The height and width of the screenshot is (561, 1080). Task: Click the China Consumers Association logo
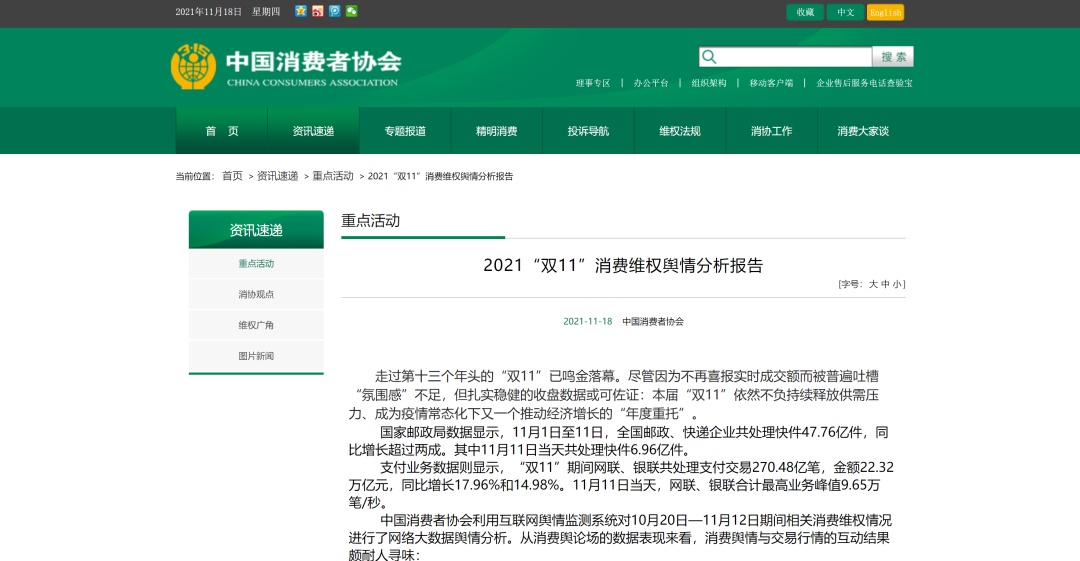pyautogui.click(x=285, y=66)
